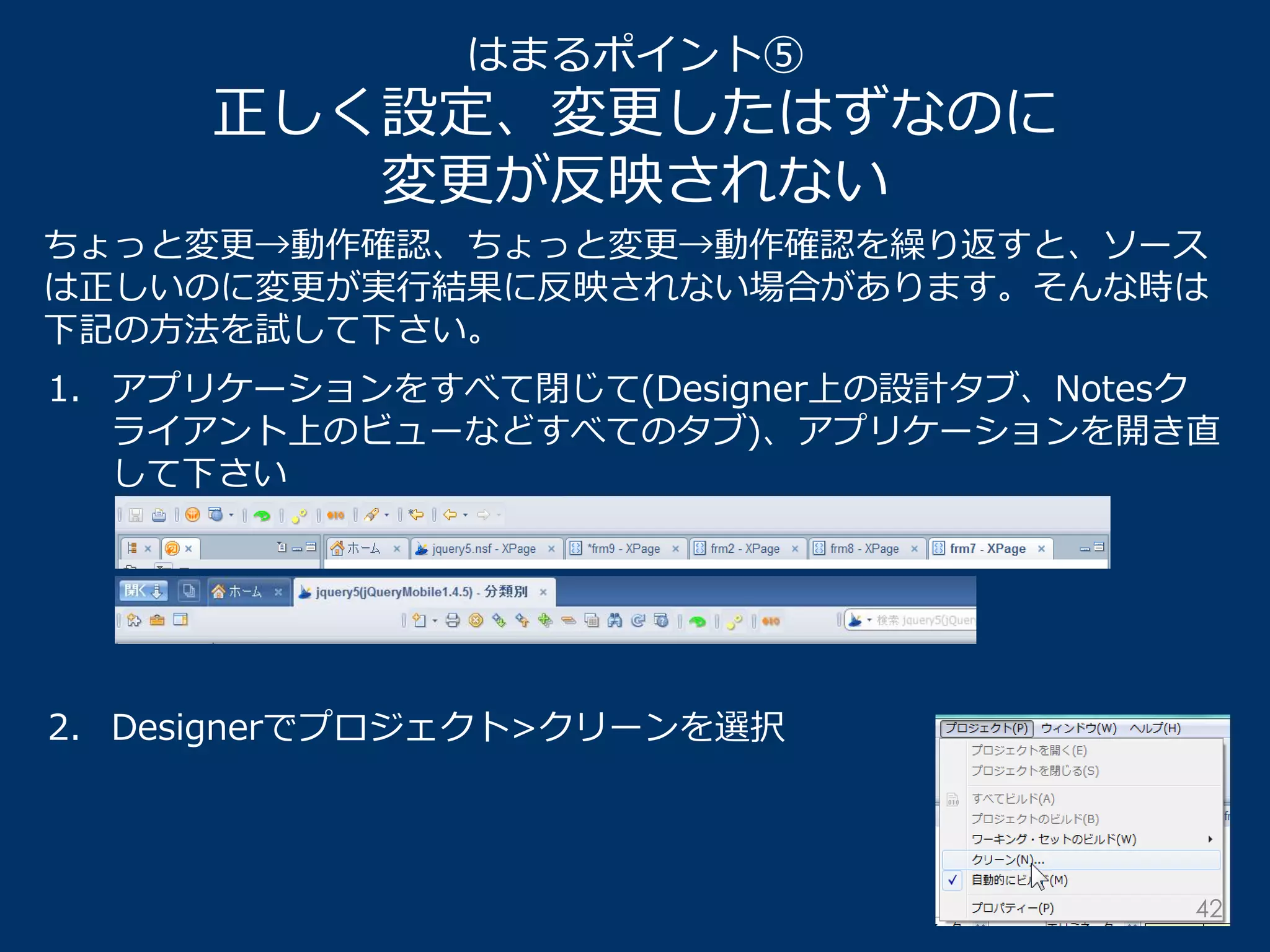Click the binoculars search icon in Notes toolbar
1270x952 pixels.
coord(615,620)
